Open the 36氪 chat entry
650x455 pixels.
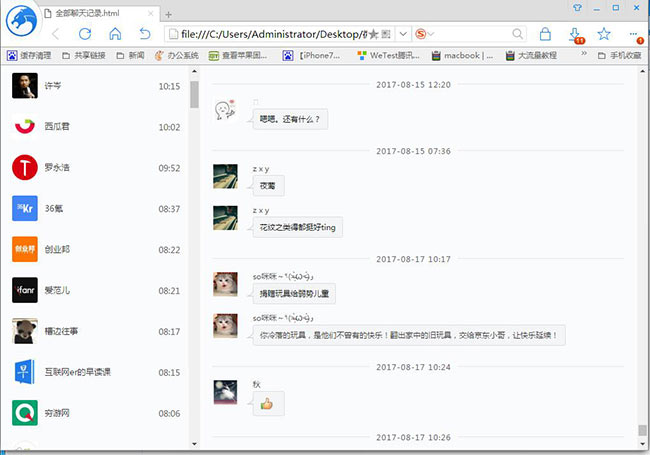coord(98,209)
